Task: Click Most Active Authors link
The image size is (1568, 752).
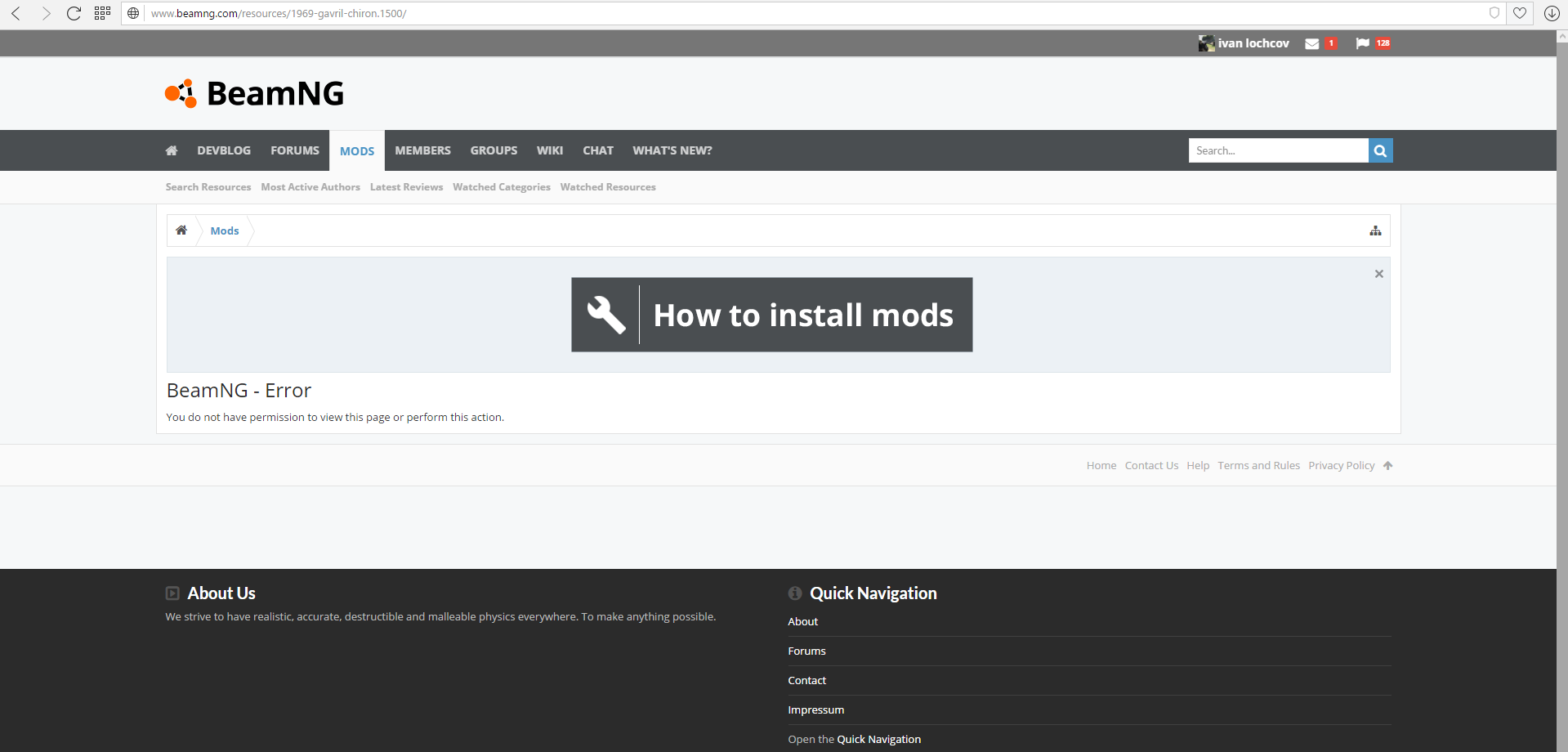Action: click(310, 187)
